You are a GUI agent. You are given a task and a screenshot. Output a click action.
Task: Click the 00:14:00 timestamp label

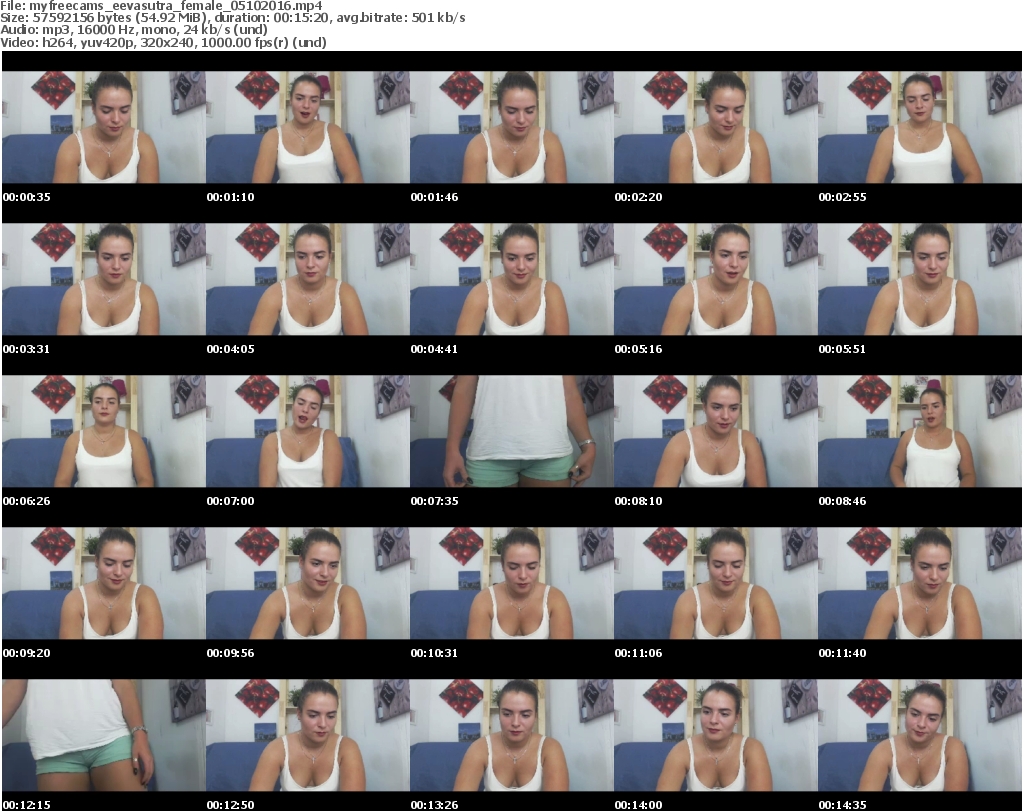[638, 804]
